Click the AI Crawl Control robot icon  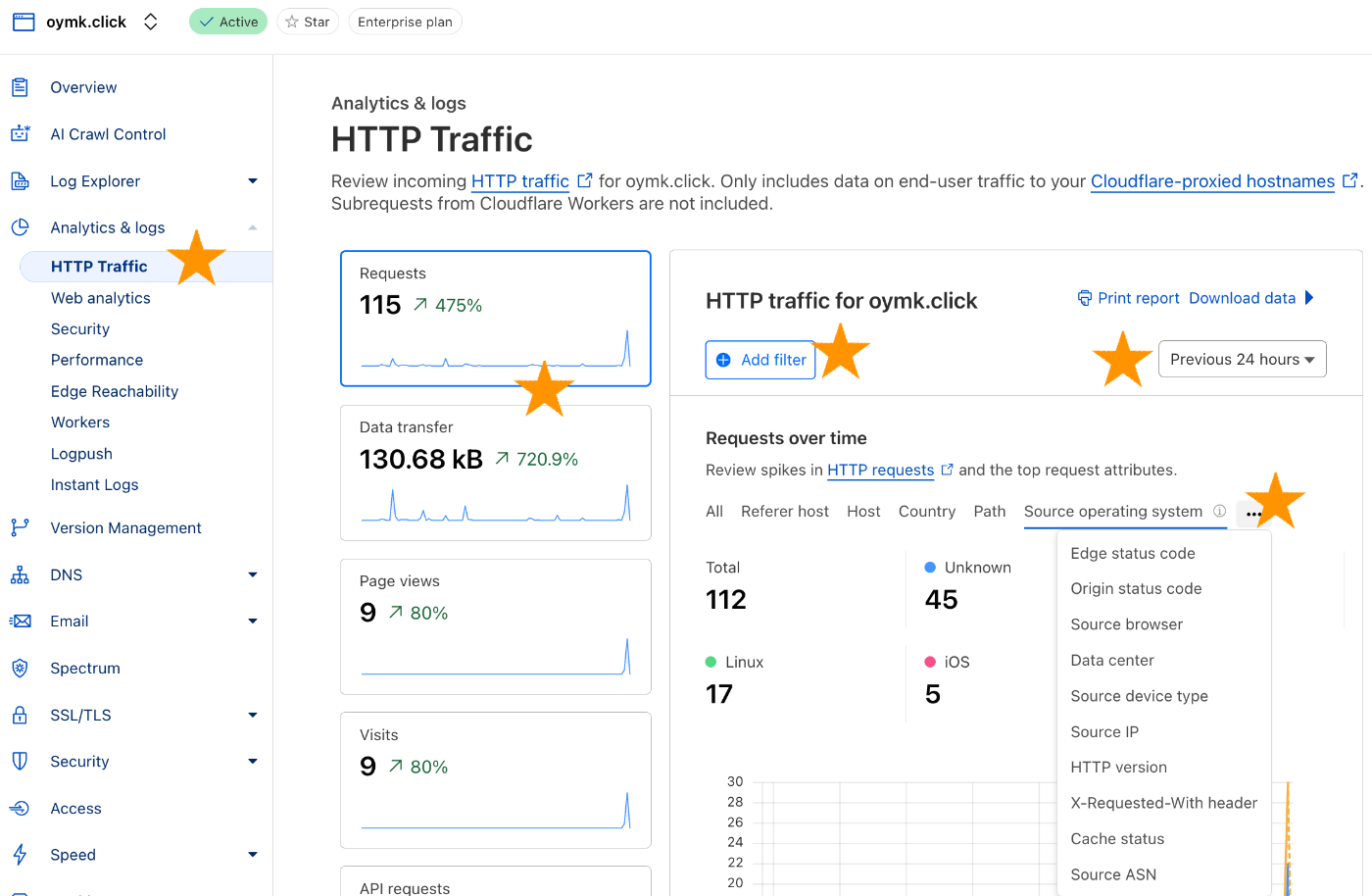pos(20,133)
